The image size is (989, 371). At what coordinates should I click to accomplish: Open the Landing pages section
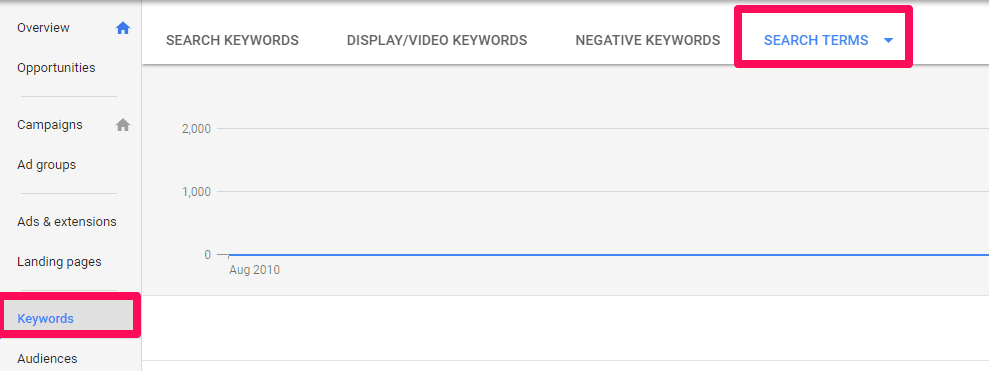coord(59,262)
